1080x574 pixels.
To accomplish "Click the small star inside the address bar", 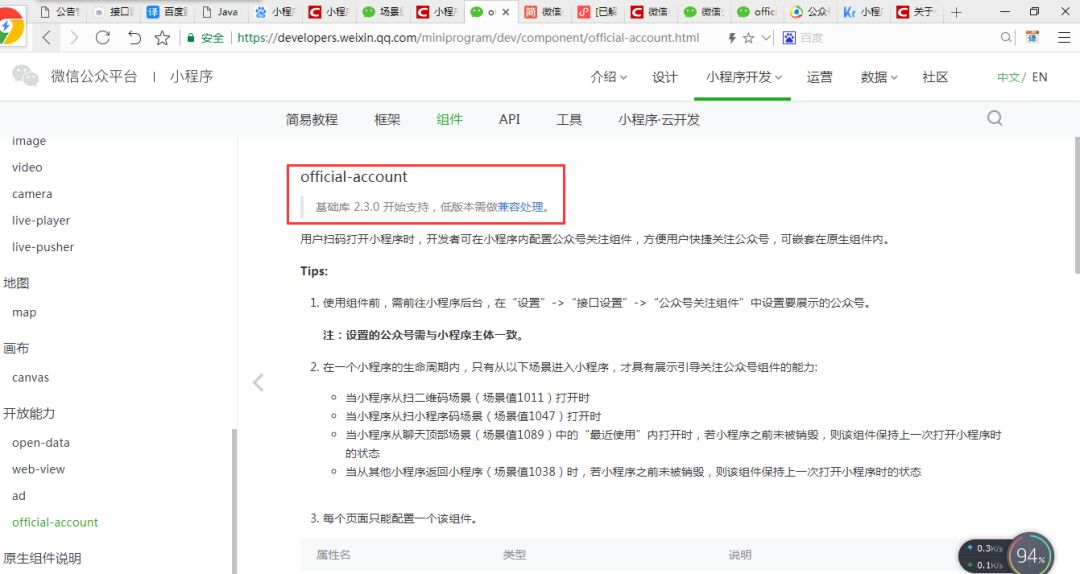I will click(749, 38).
